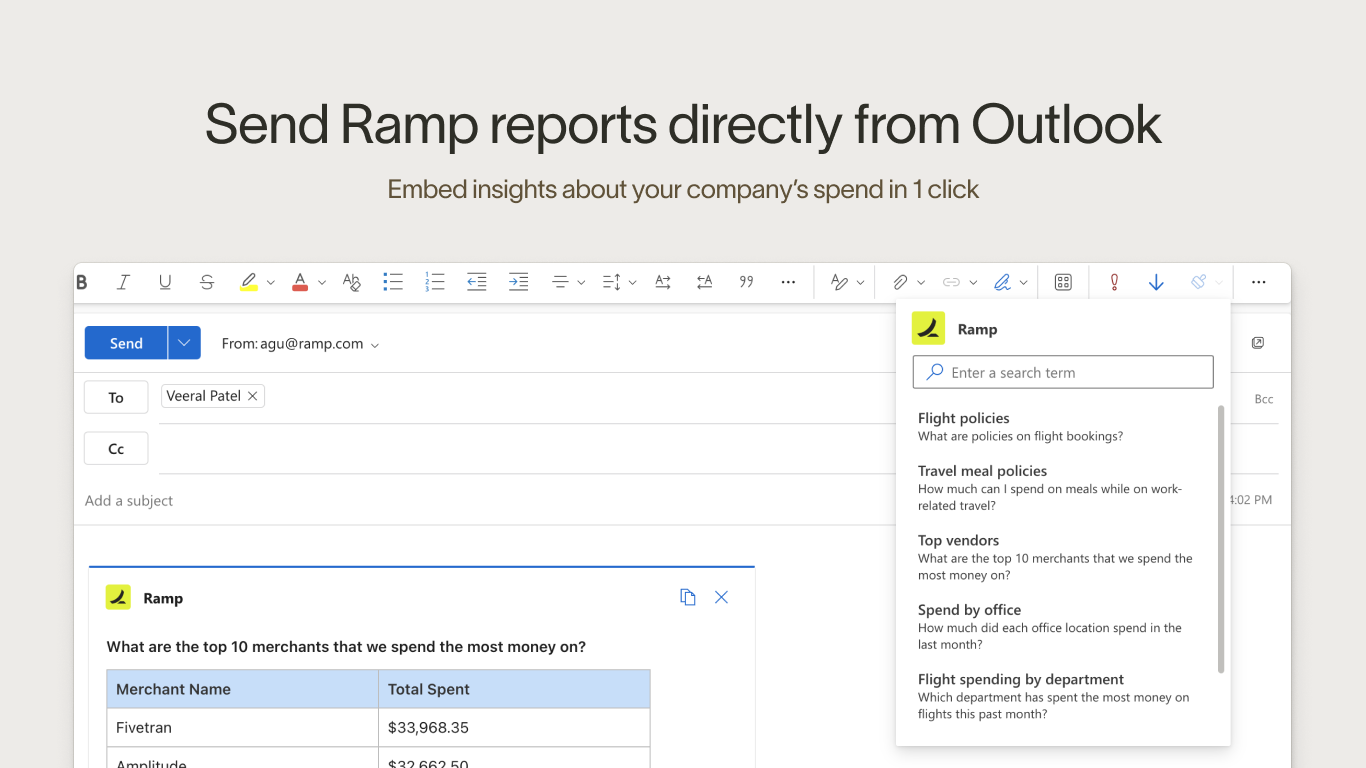The width and height of the screenshot is (1366, 768).
Task: Click the Fivetran merchant cell
Action: 243,727
